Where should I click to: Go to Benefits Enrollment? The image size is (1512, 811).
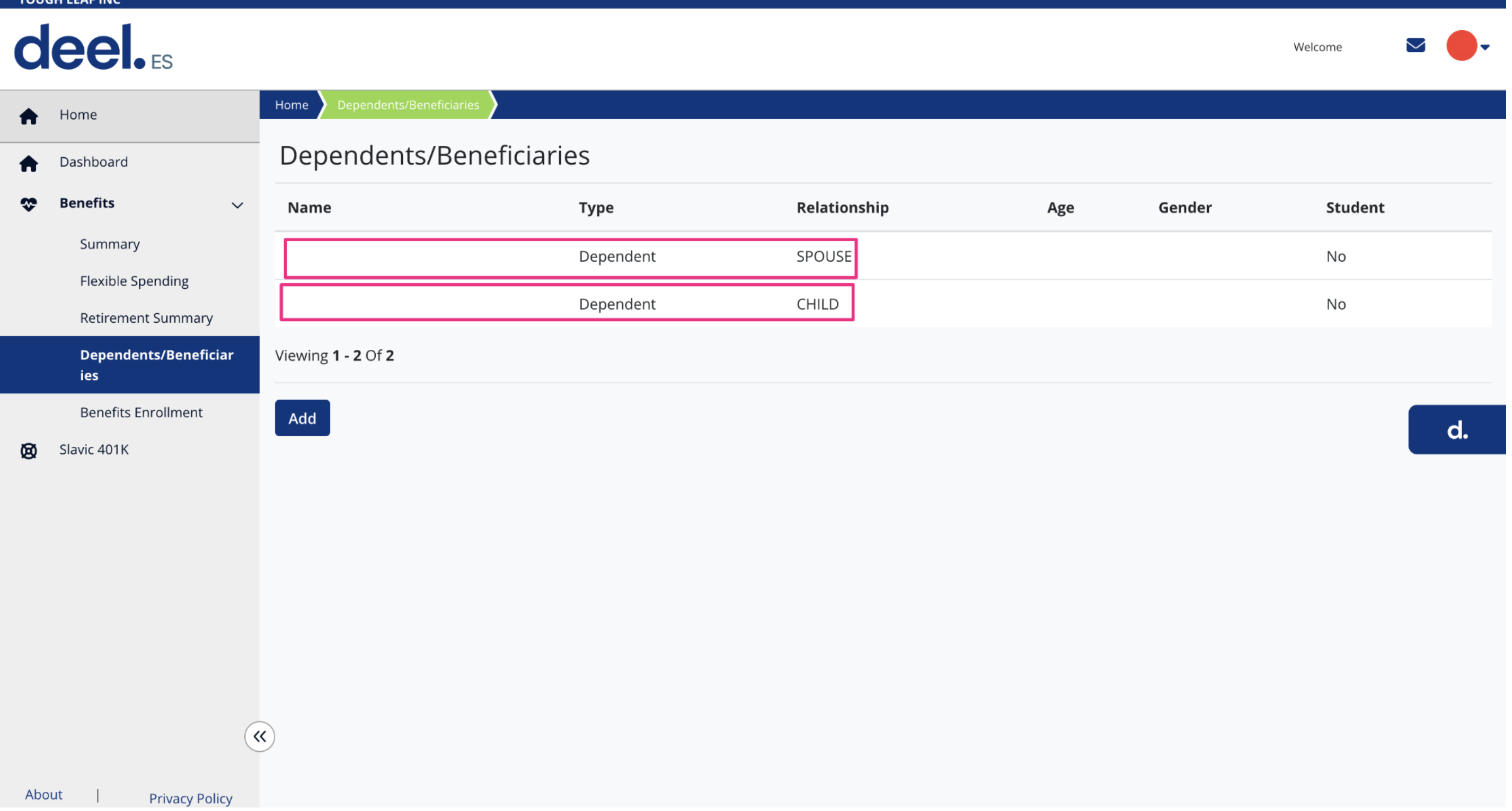(x=141, y=412)
